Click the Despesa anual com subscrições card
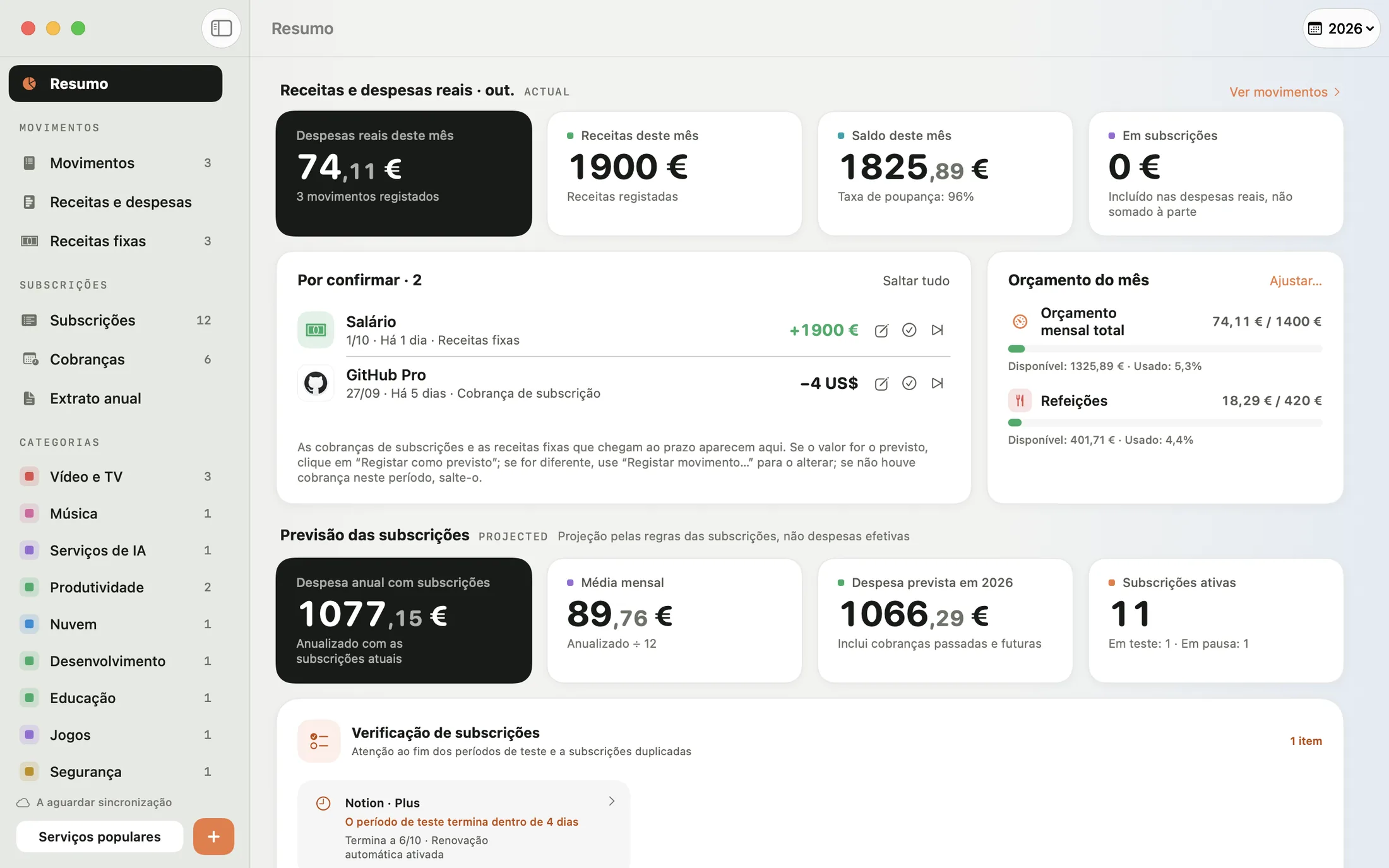The height and width of the screenshot is (868, 1389). coord(404,621)
